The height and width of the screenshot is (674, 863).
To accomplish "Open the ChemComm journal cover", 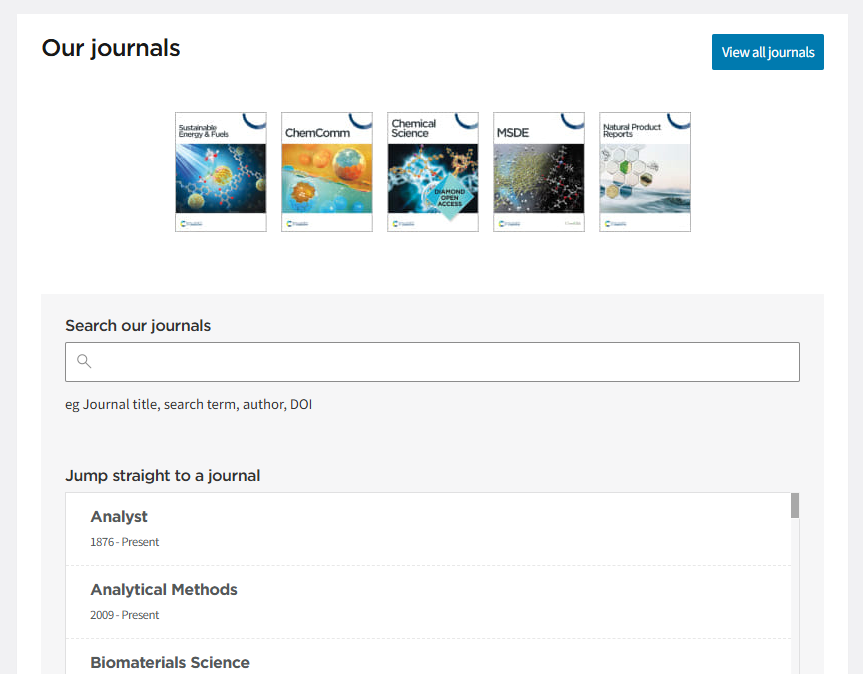I will [x=327, y=172].
